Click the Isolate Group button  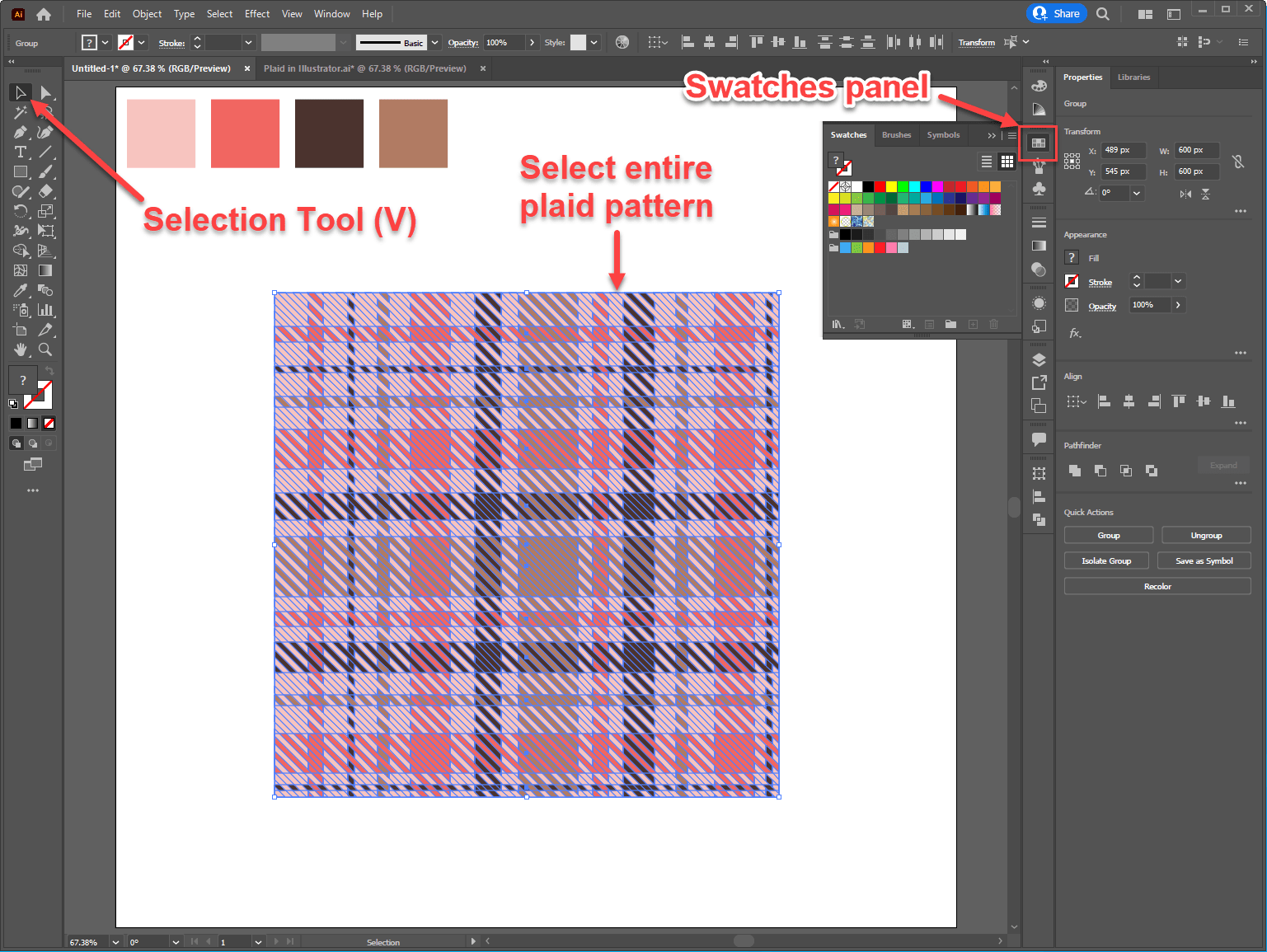[x=1106, y=561]
